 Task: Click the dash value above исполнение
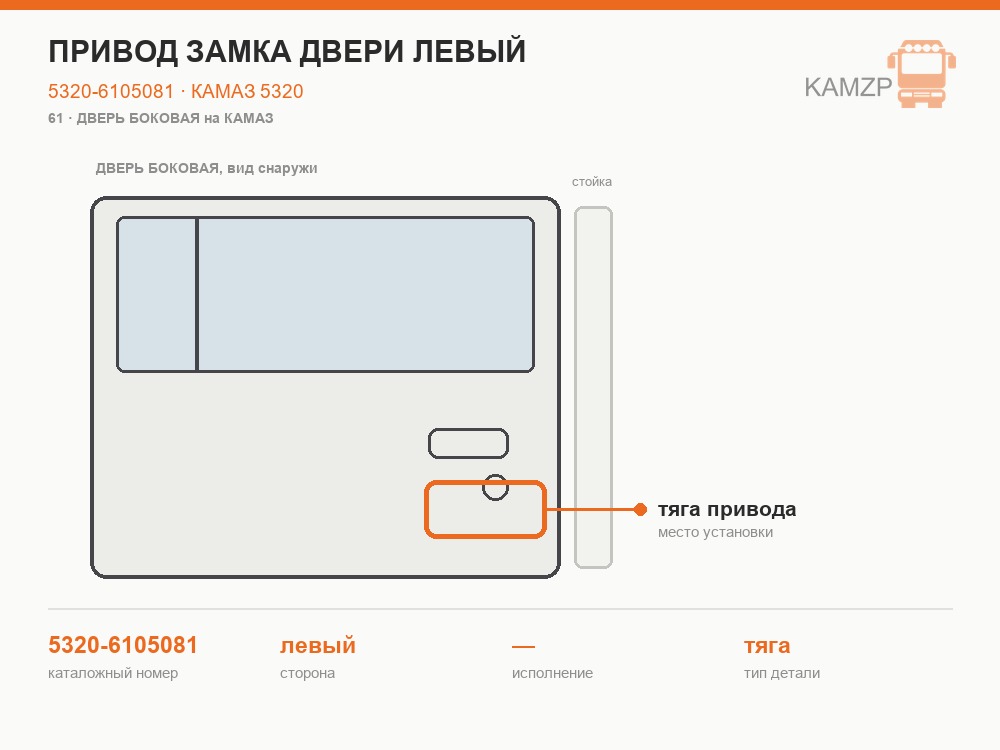524,647
